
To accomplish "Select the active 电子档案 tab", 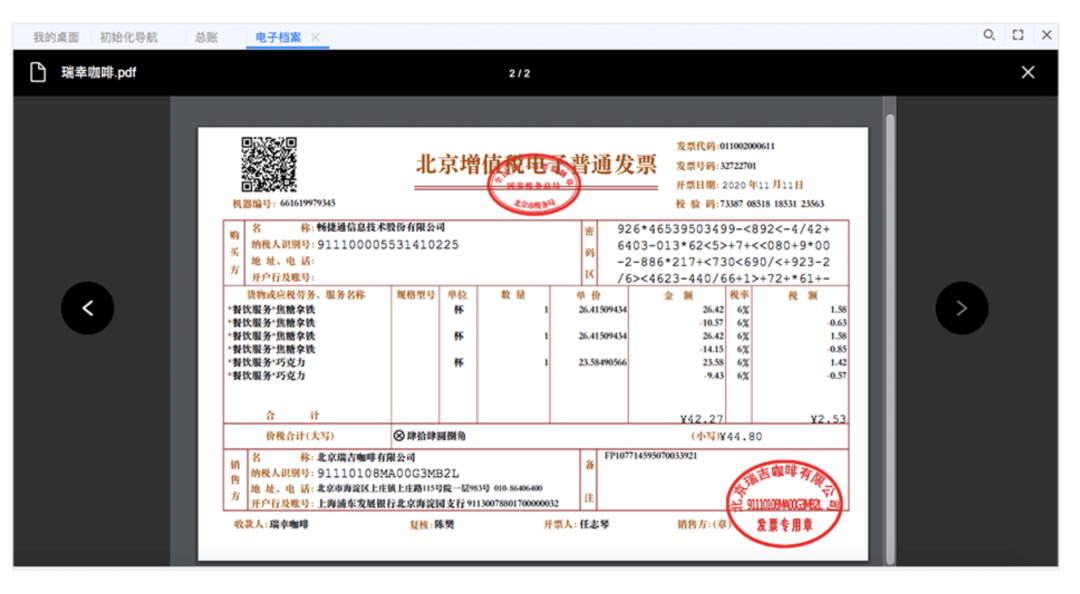I will (x=281, y=34).
